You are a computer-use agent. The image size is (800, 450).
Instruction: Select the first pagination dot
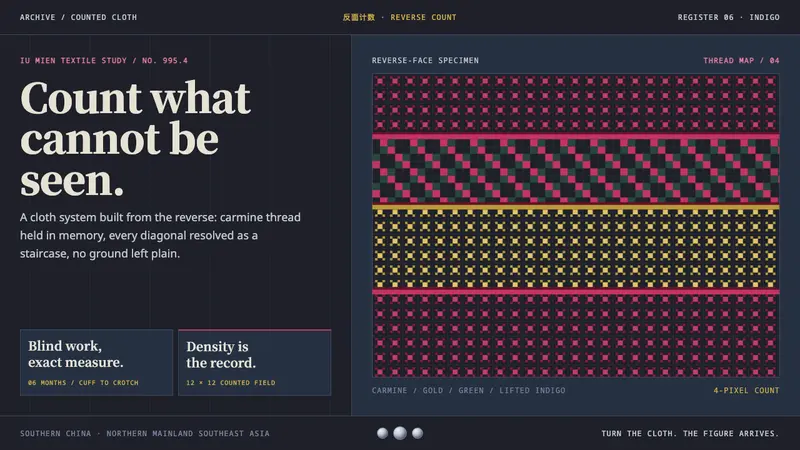pos(382,433)
